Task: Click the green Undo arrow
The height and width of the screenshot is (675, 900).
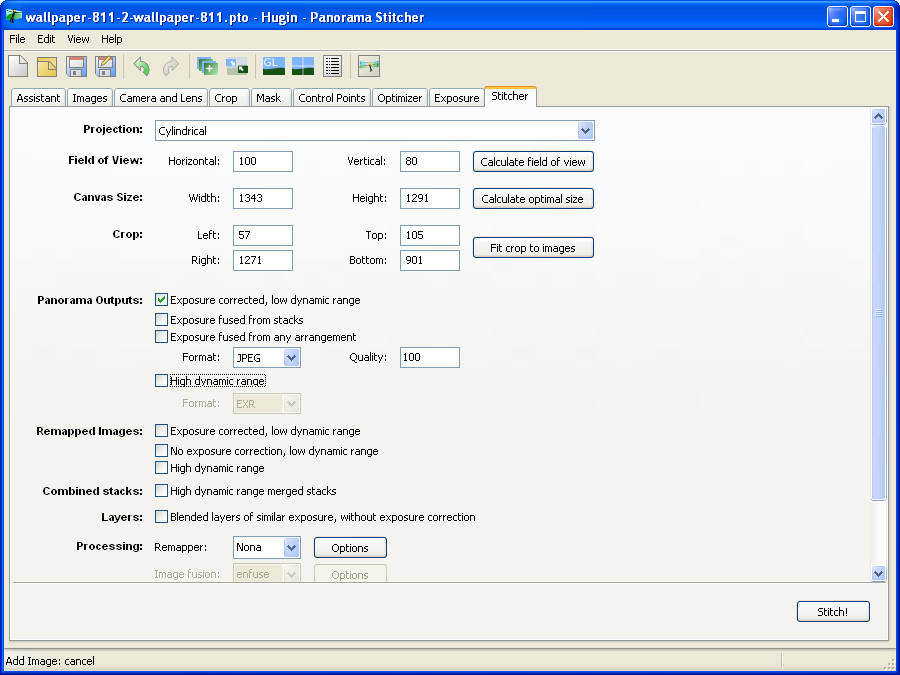Action: click(142, 67)
